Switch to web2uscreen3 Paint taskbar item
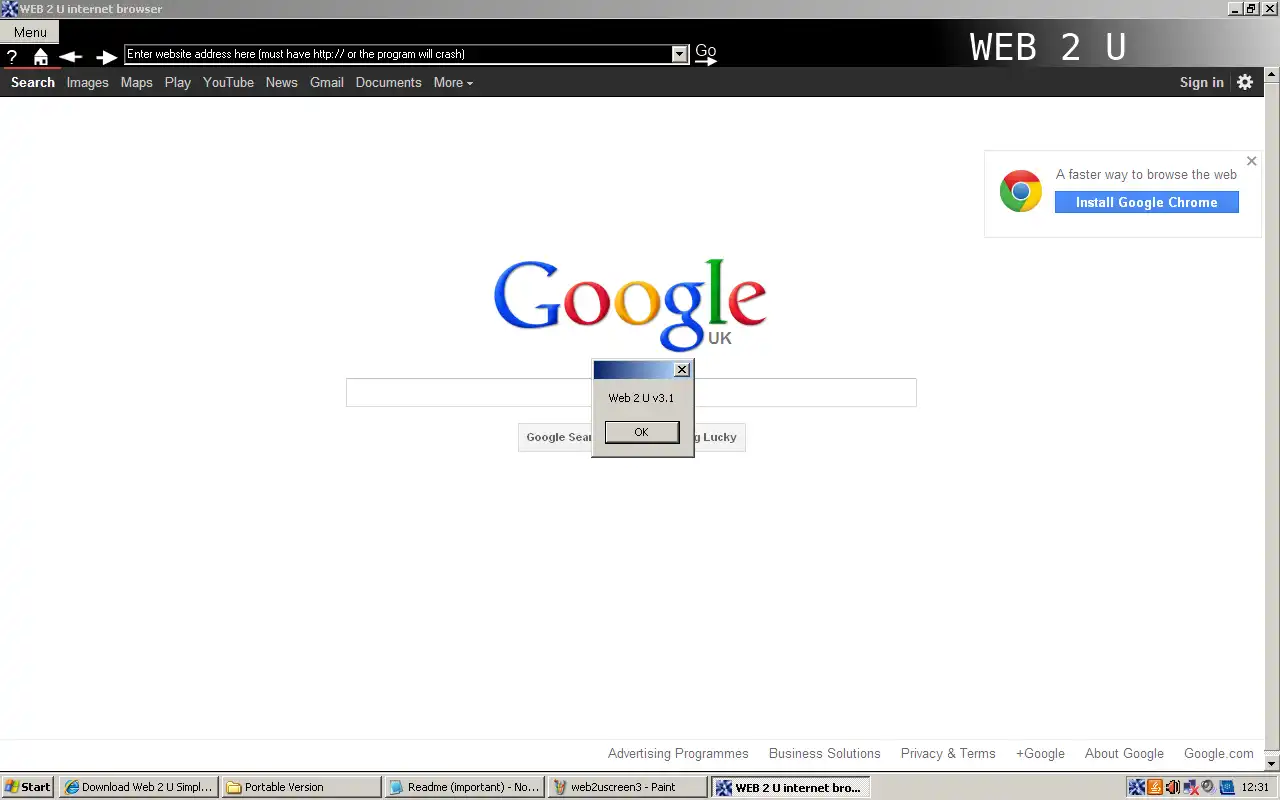Screen dimensions: 1280x800 click(x=628, y=787)
